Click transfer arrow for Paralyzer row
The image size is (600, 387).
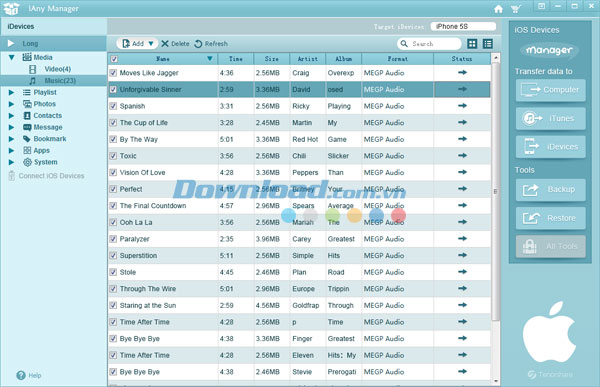click(x=462, y=238)
